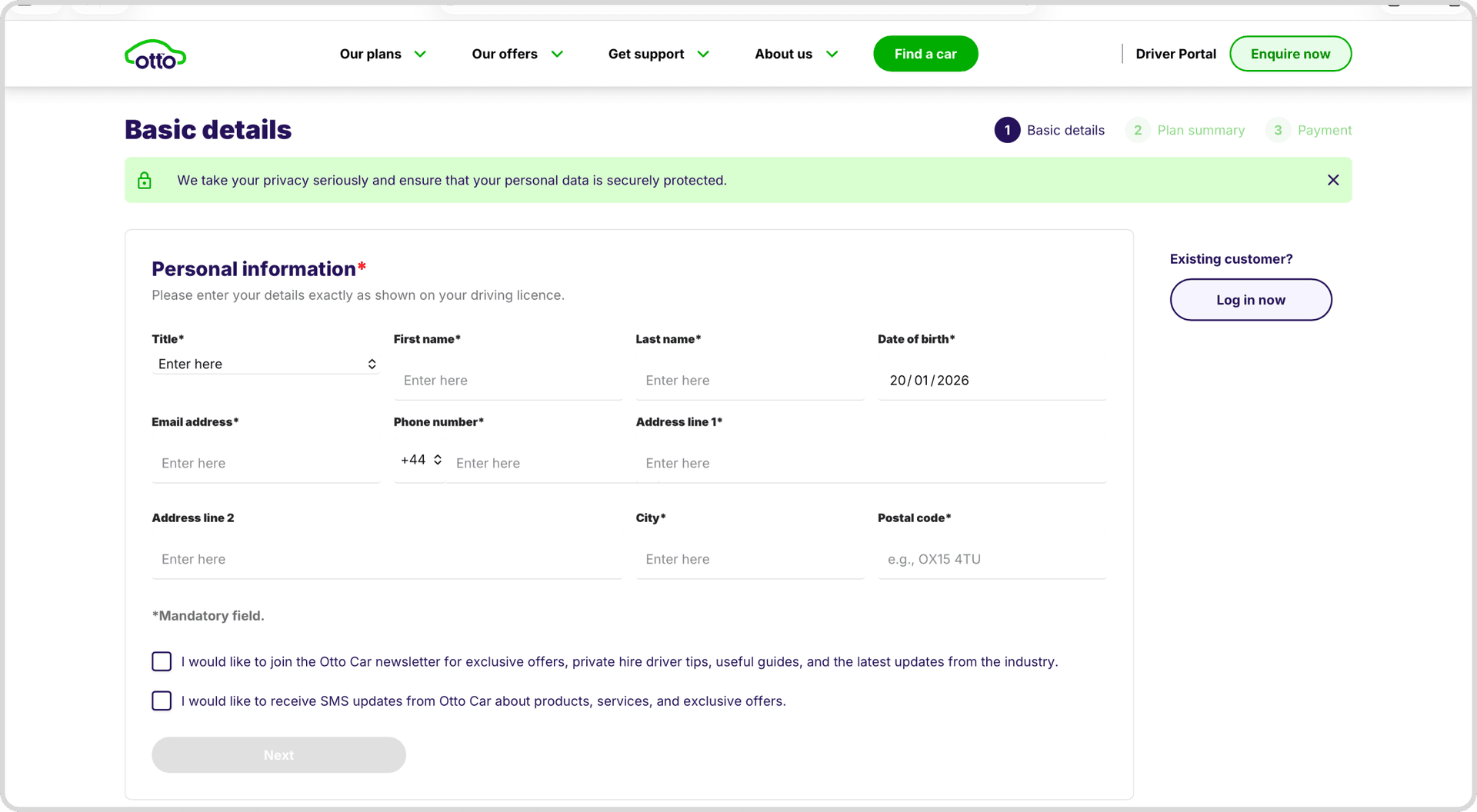Enable the Otto Car newsletter checkbox

click(x=162, y=661)
